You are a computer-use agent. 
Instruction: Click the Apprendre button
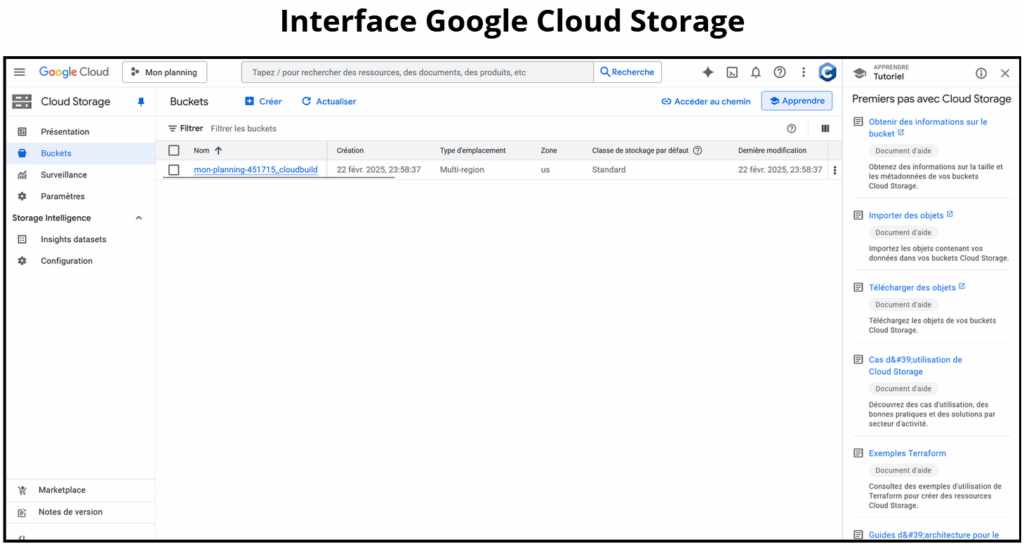[797, 101]
